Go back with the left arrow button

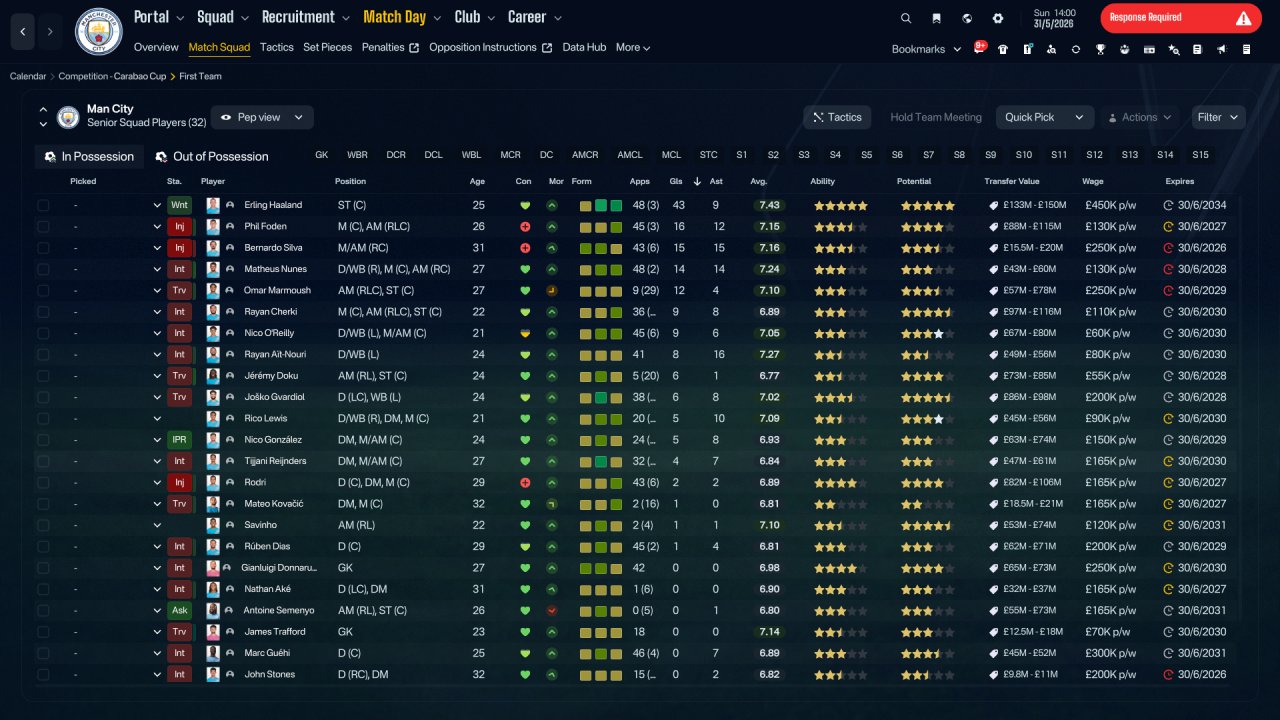(x=23, y=32)
